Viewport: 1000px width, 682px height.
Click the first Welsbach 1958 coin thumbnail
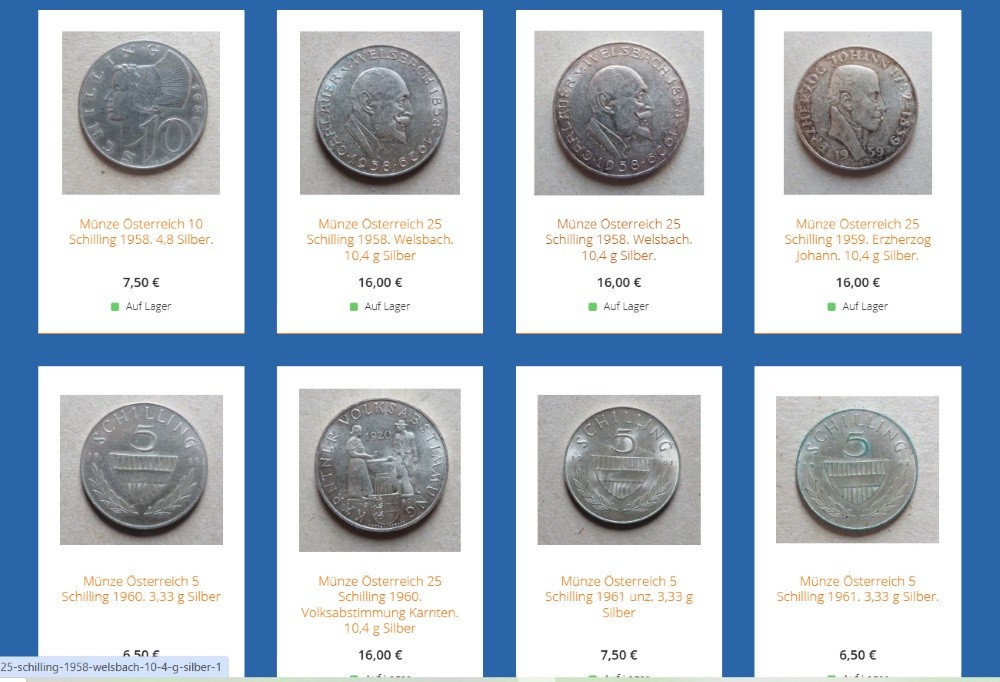point(379,113)
